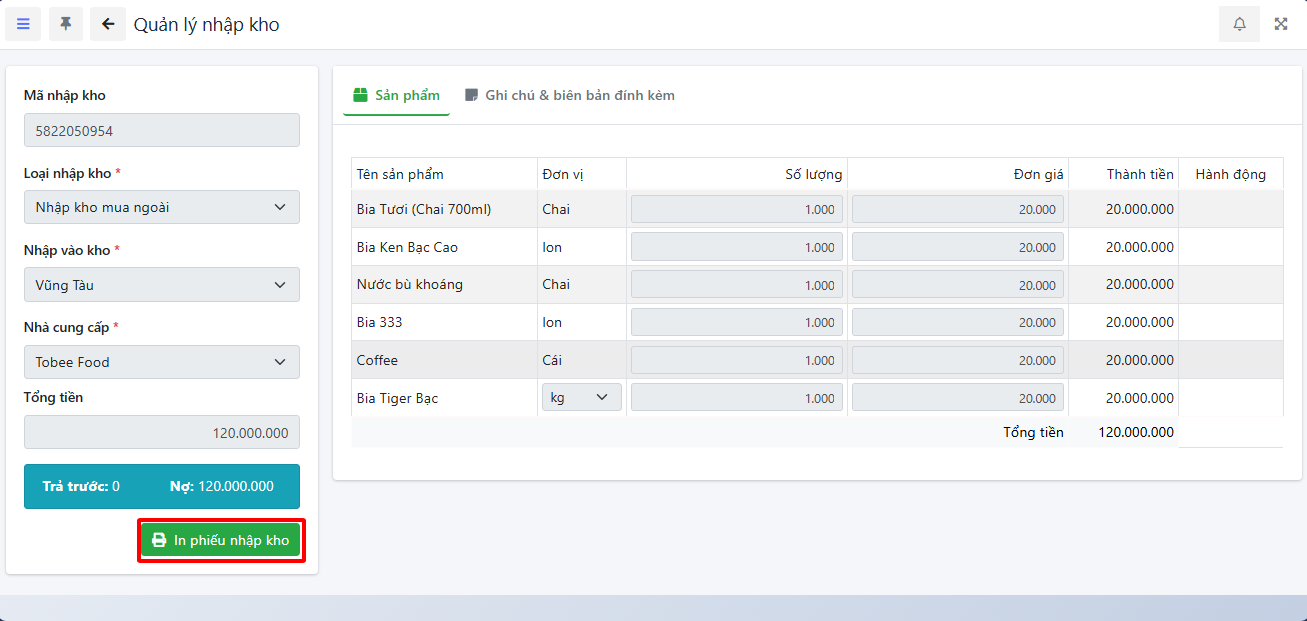Viewport: 1307px width, 621px height.
Task: Go back using the left arrow
Action: pyautogui.click(x=108, y=24)
